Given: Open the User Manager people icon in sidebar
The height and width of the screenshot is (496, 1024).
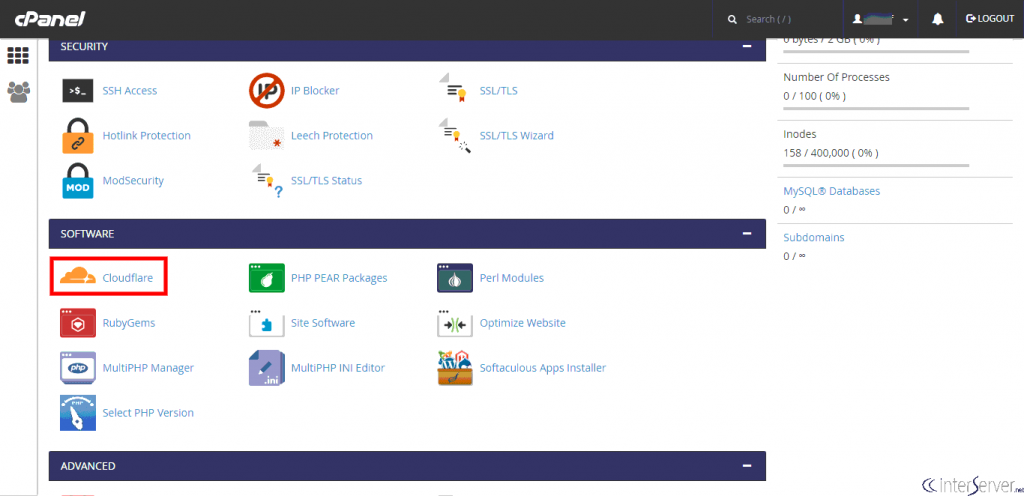Looking at the screenshot, I should [x=18, y=92].
